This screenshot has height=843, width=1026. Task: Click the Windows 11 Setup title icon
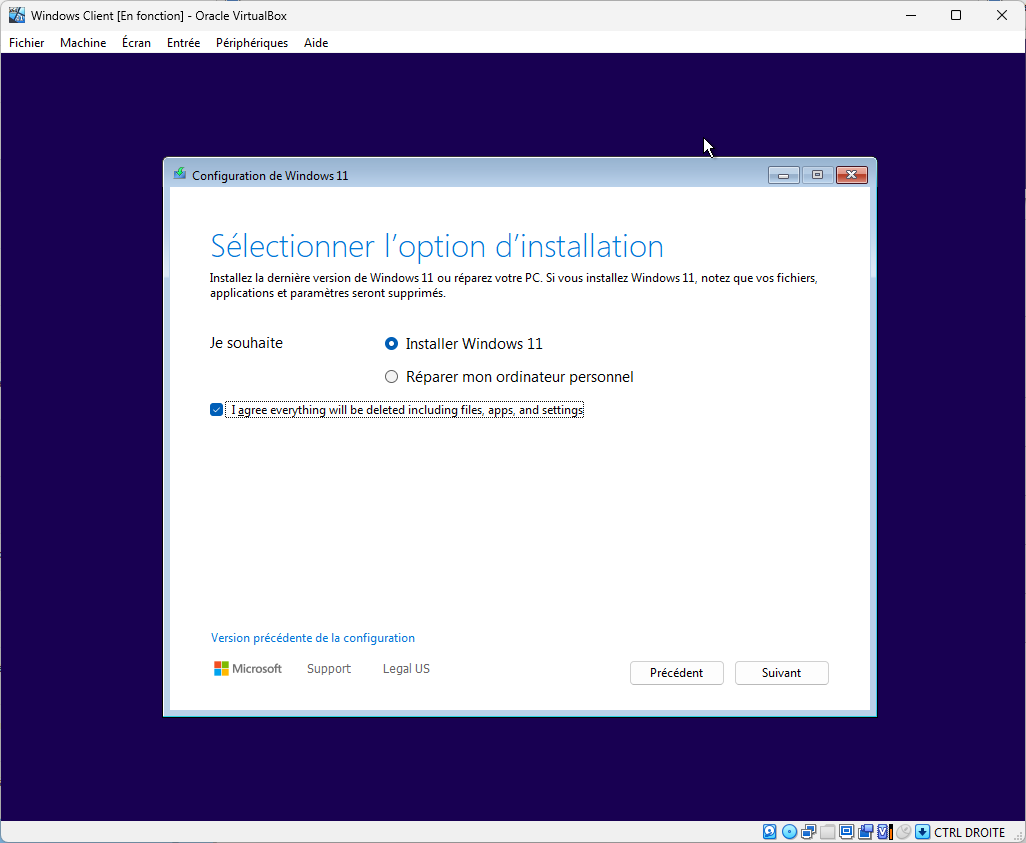tap(179, 174)
